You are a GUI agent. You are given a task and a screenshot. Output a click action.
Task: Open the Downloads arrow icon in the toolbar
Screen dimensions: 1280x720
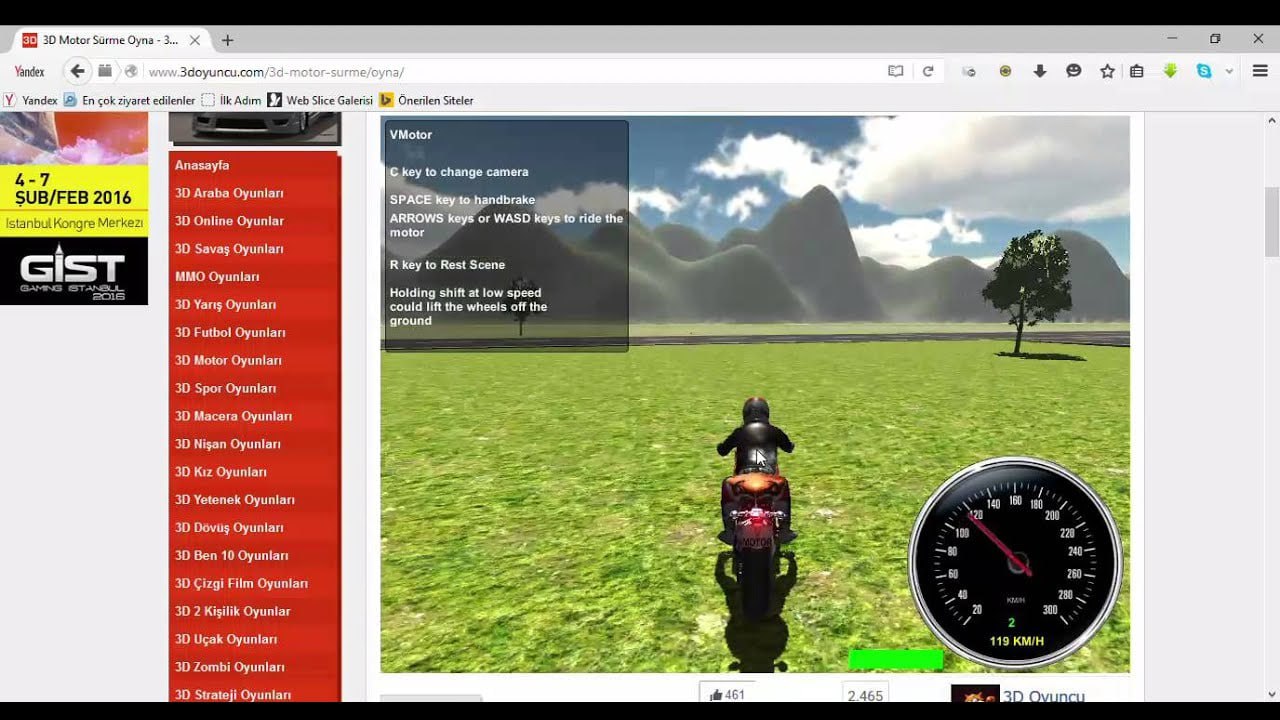1040,71
